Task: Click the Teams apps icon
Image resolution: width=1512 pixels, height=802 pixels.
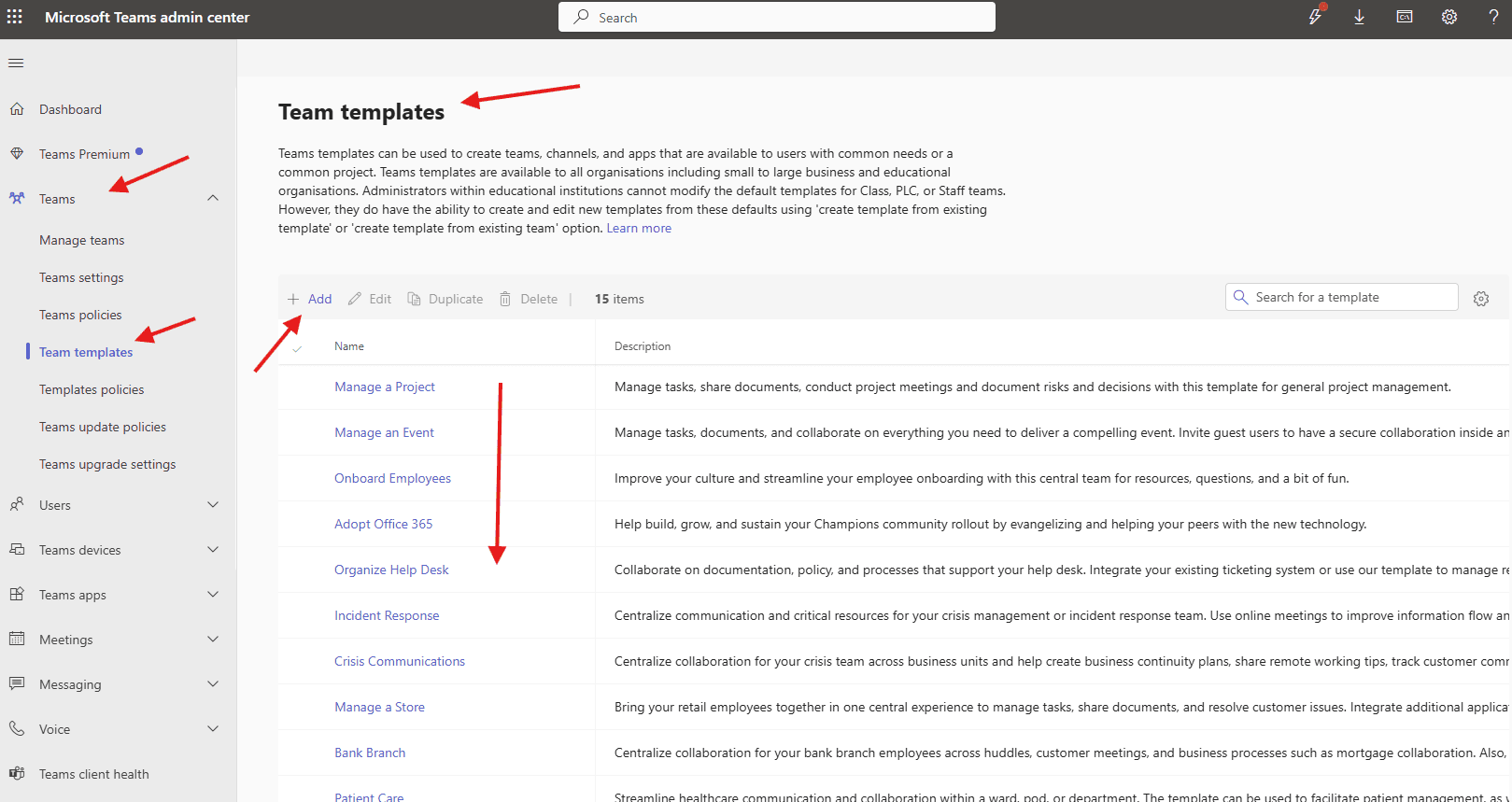Action: (17, 595)
